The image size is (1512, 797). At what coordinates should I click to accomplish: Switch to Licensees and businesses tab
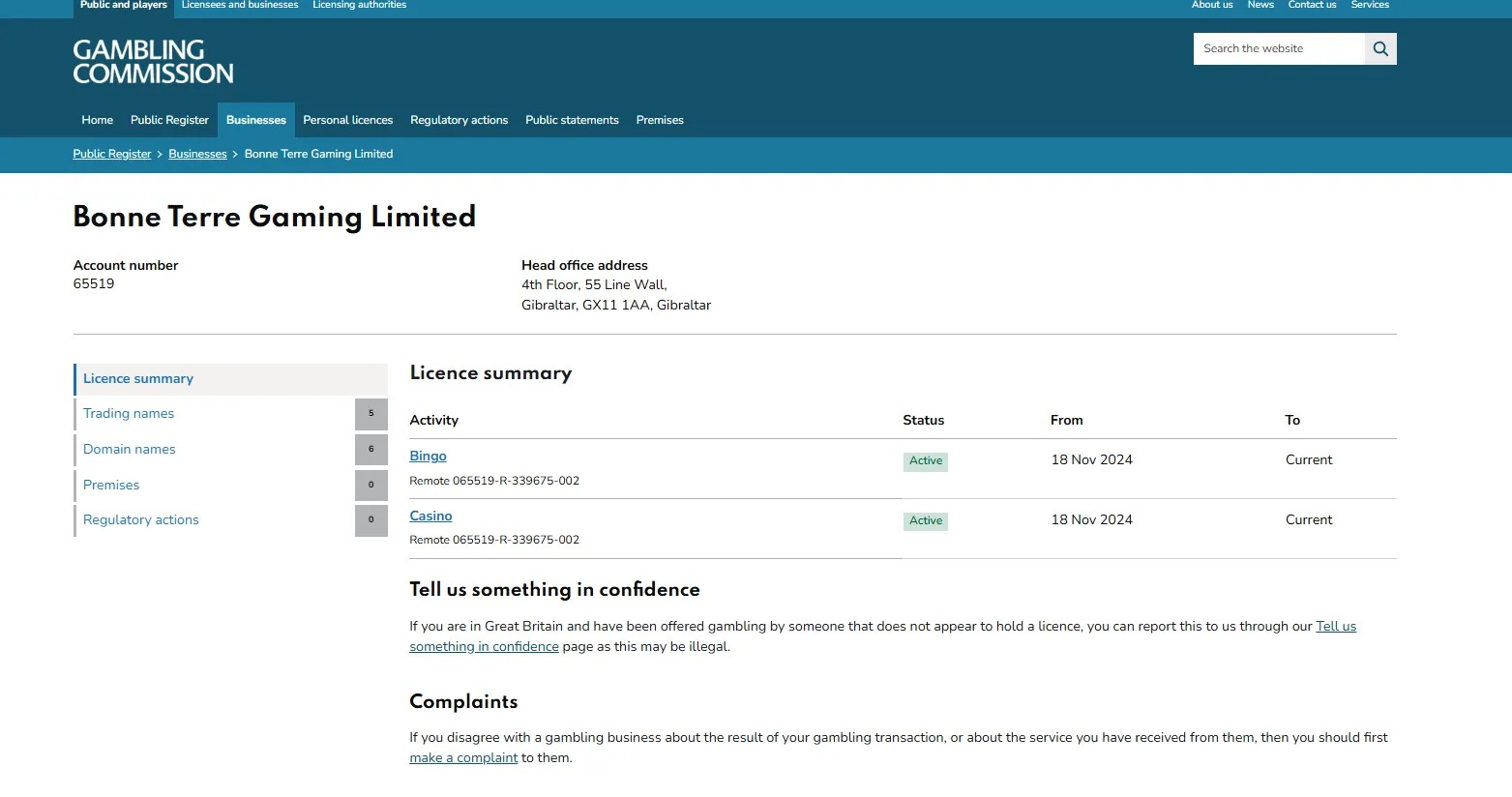(240, 6)
